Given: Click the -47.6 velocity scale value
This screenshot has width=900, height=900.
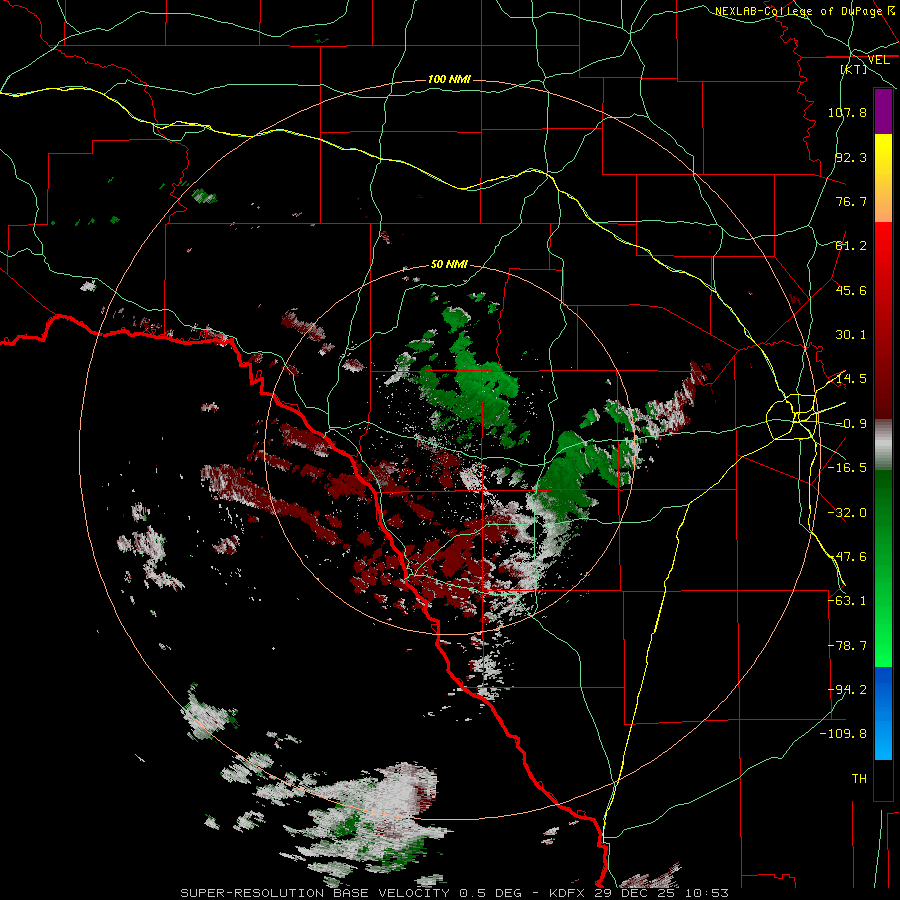Looking at the screenshot, I should 847,557.
